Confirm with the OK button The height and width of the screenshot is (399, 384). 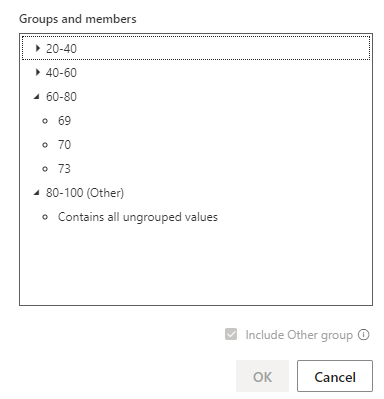(262, 376)
